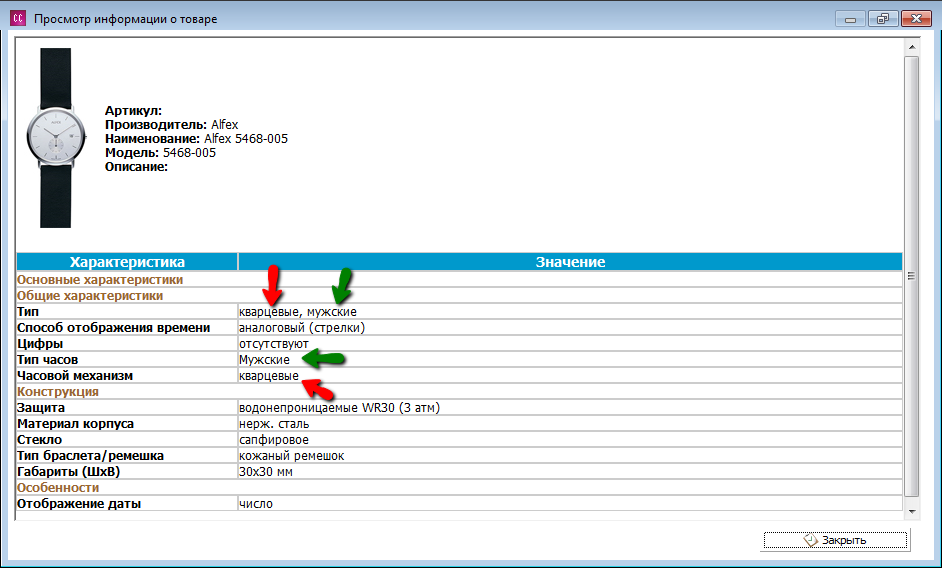Click the value число
The height and width of the screenshot is (568, 942).
tap(256, 504)
